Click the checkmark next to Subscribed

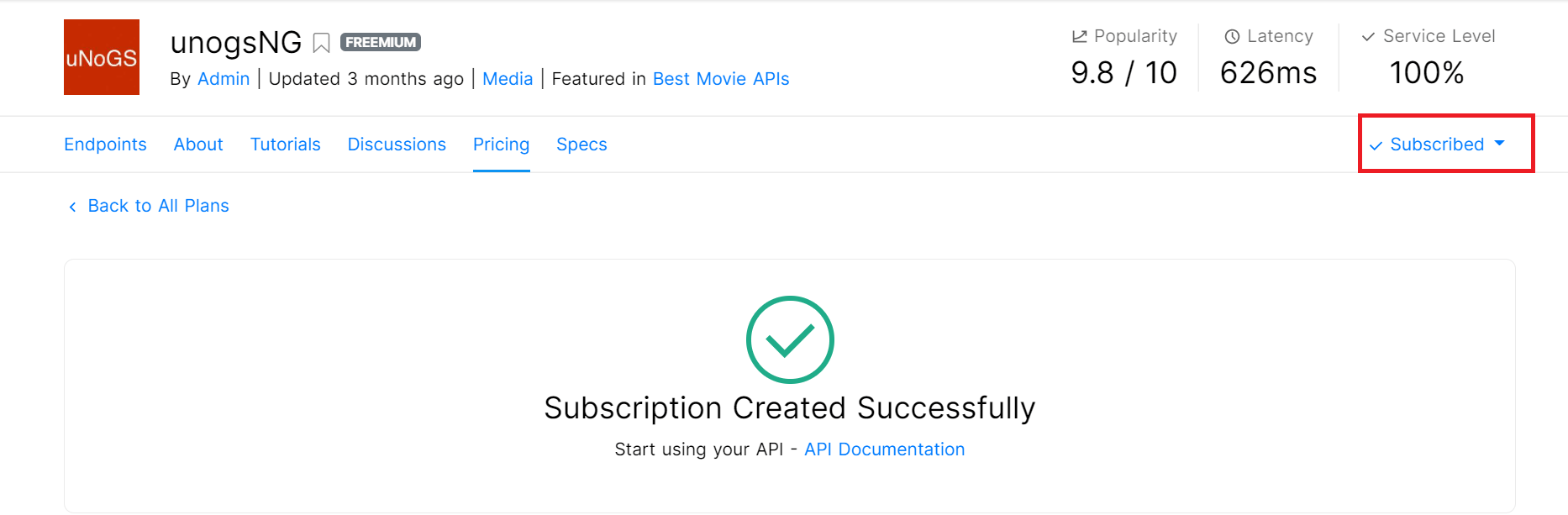(1376, 145)
